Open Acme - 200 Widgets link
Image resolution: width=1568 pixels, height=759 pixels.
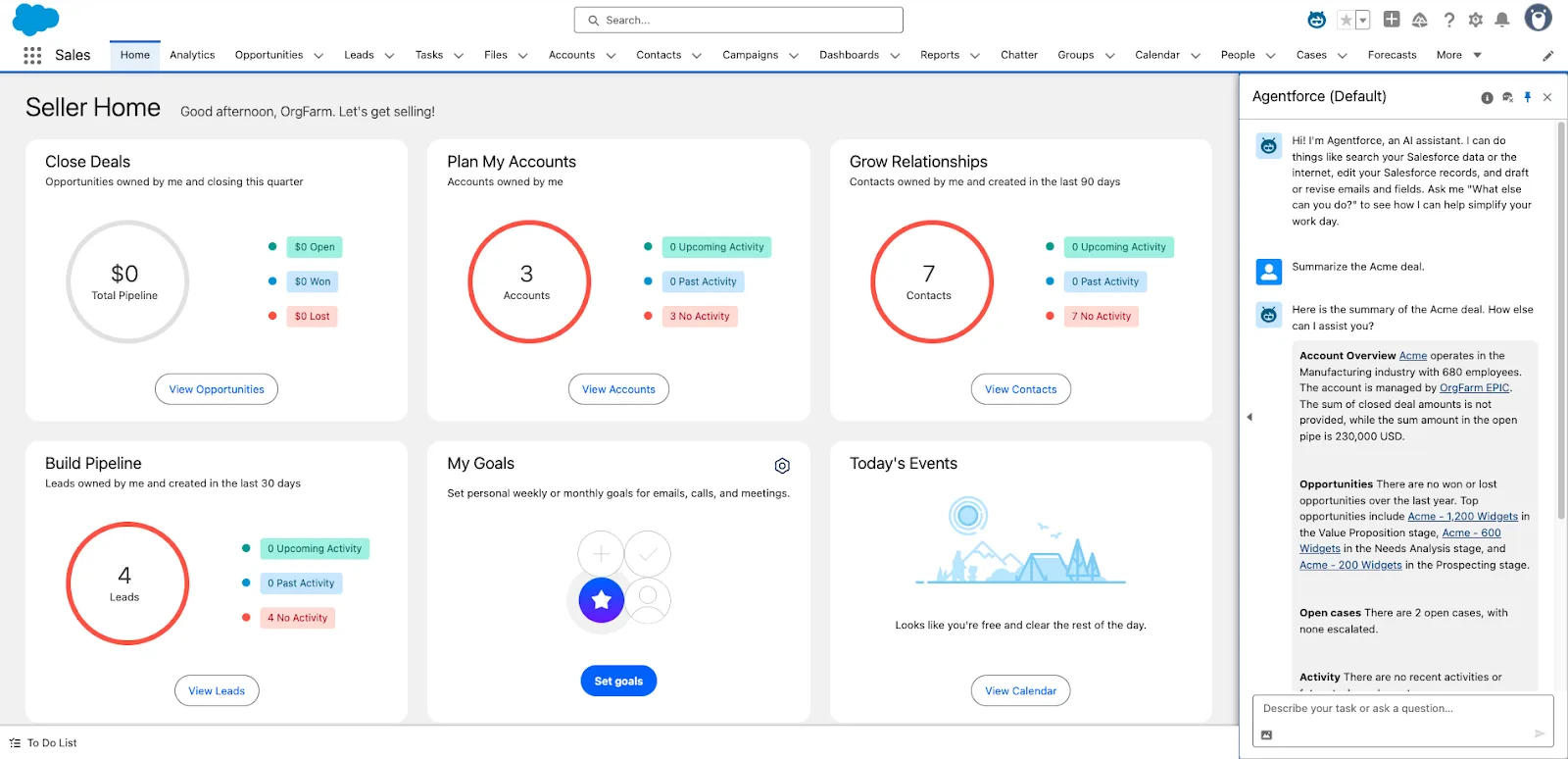1350,565
